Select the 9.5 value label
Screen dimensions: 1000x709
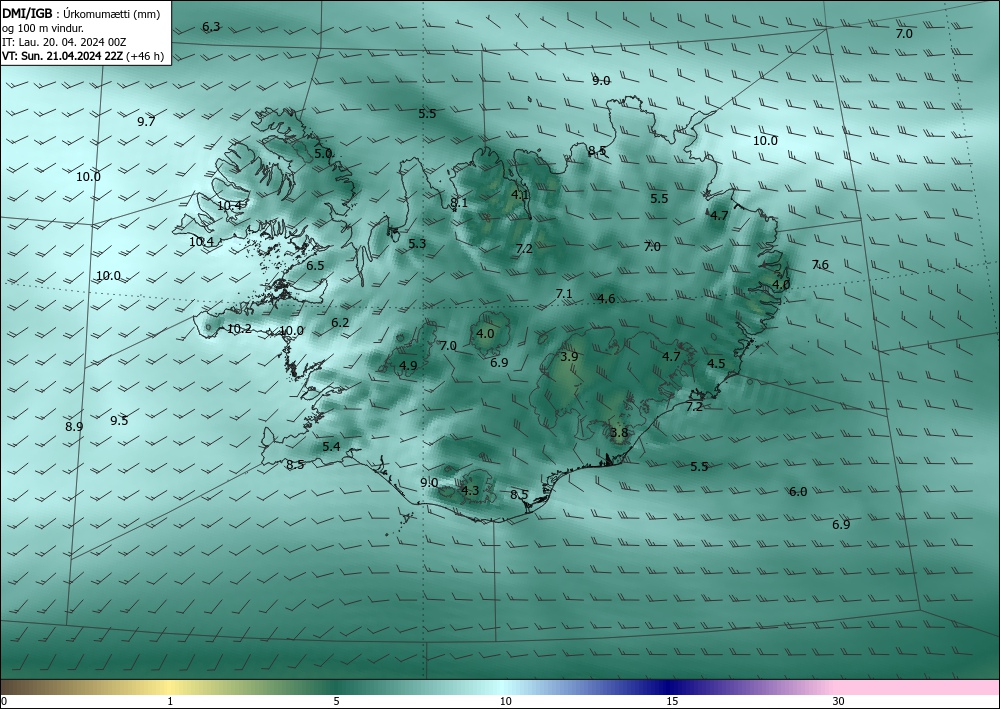click(x=119, y=420)
